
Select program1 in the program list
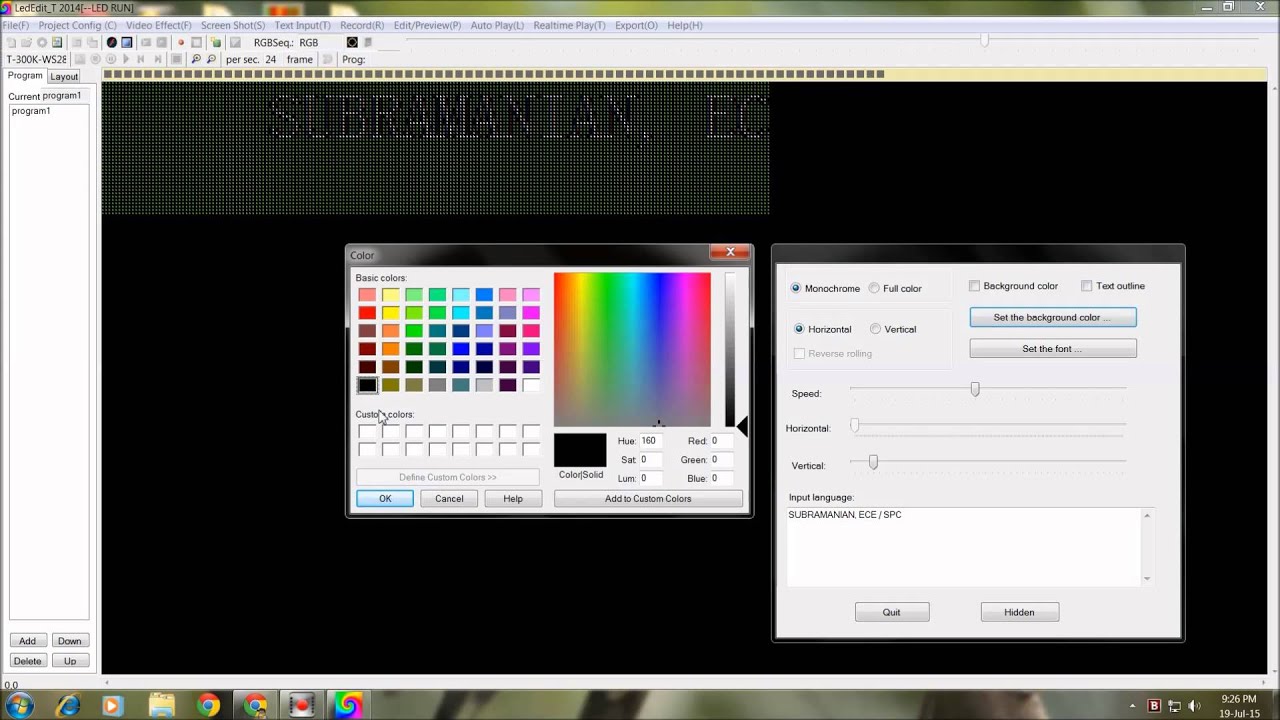31,111
